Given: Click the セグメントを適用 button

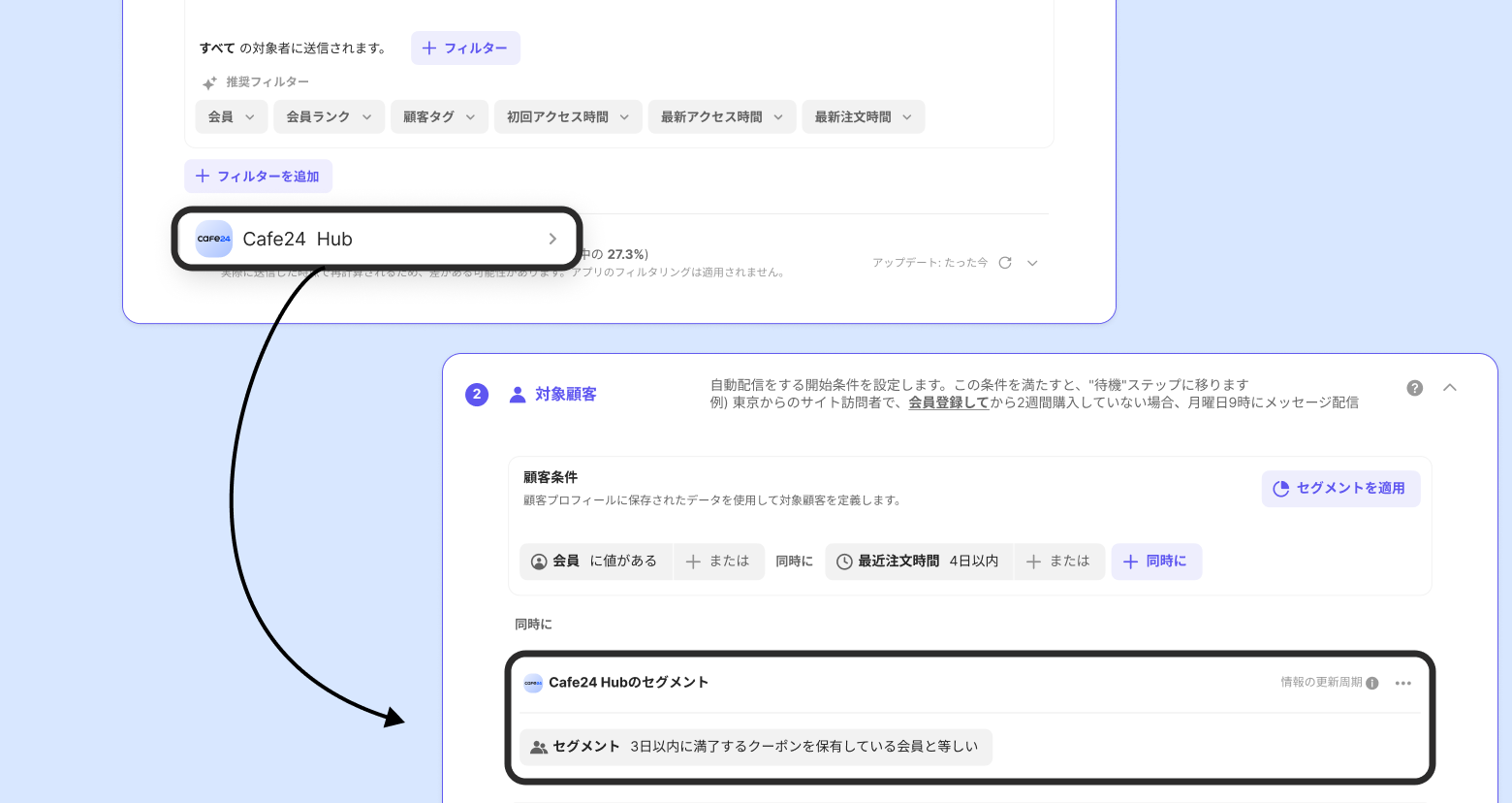Looking at the screenshot, I should click(x=1340, y=489).
